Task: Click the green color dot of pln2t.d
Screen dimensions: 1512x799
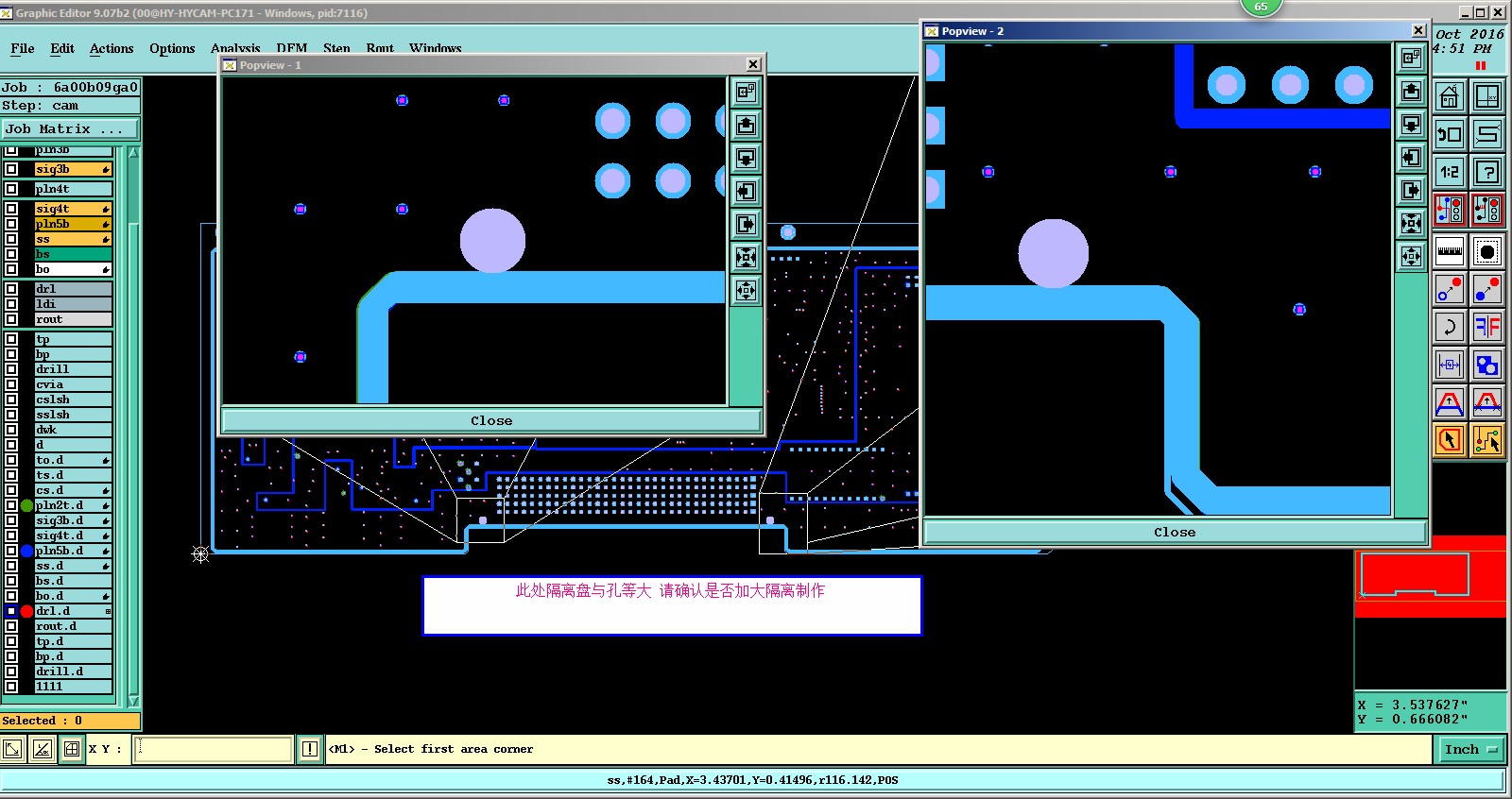Action: tap(26, 505)
